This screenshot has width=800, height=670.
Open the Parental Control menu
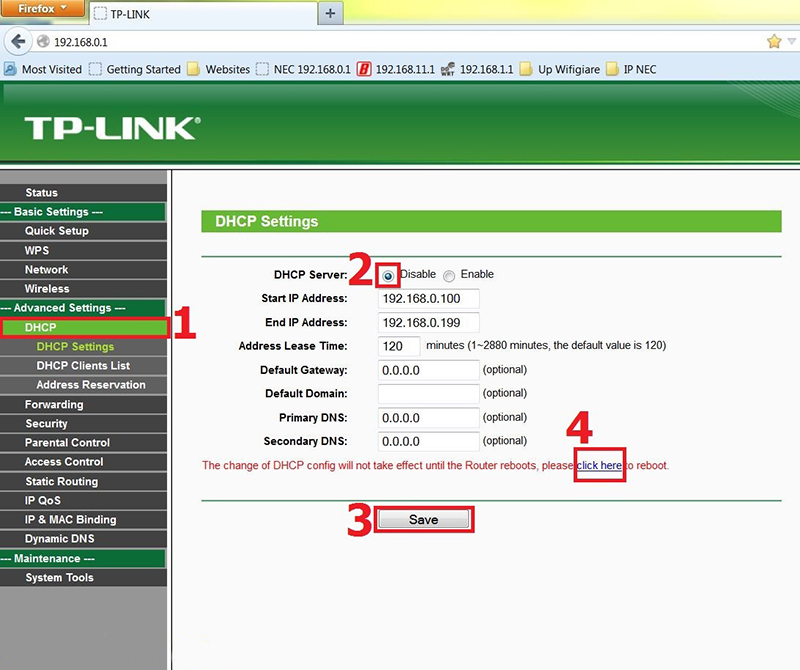pyautogui.click(x=83, y=443)
